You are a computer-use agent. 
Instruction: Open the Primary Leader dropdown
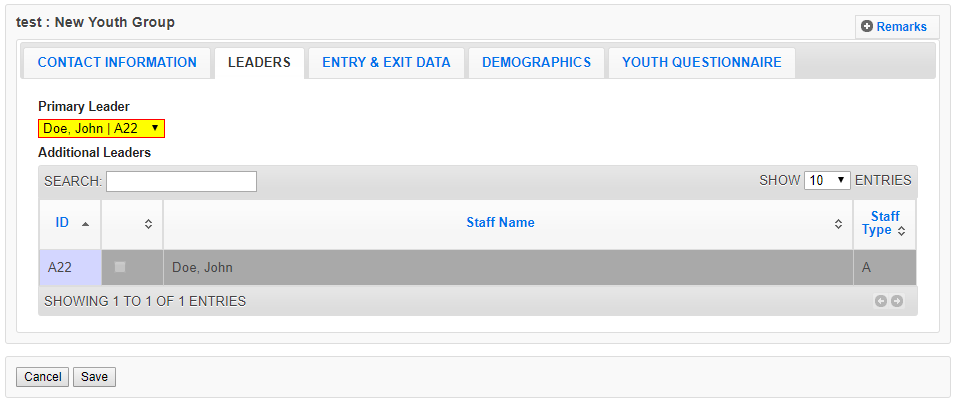[101, 128]
